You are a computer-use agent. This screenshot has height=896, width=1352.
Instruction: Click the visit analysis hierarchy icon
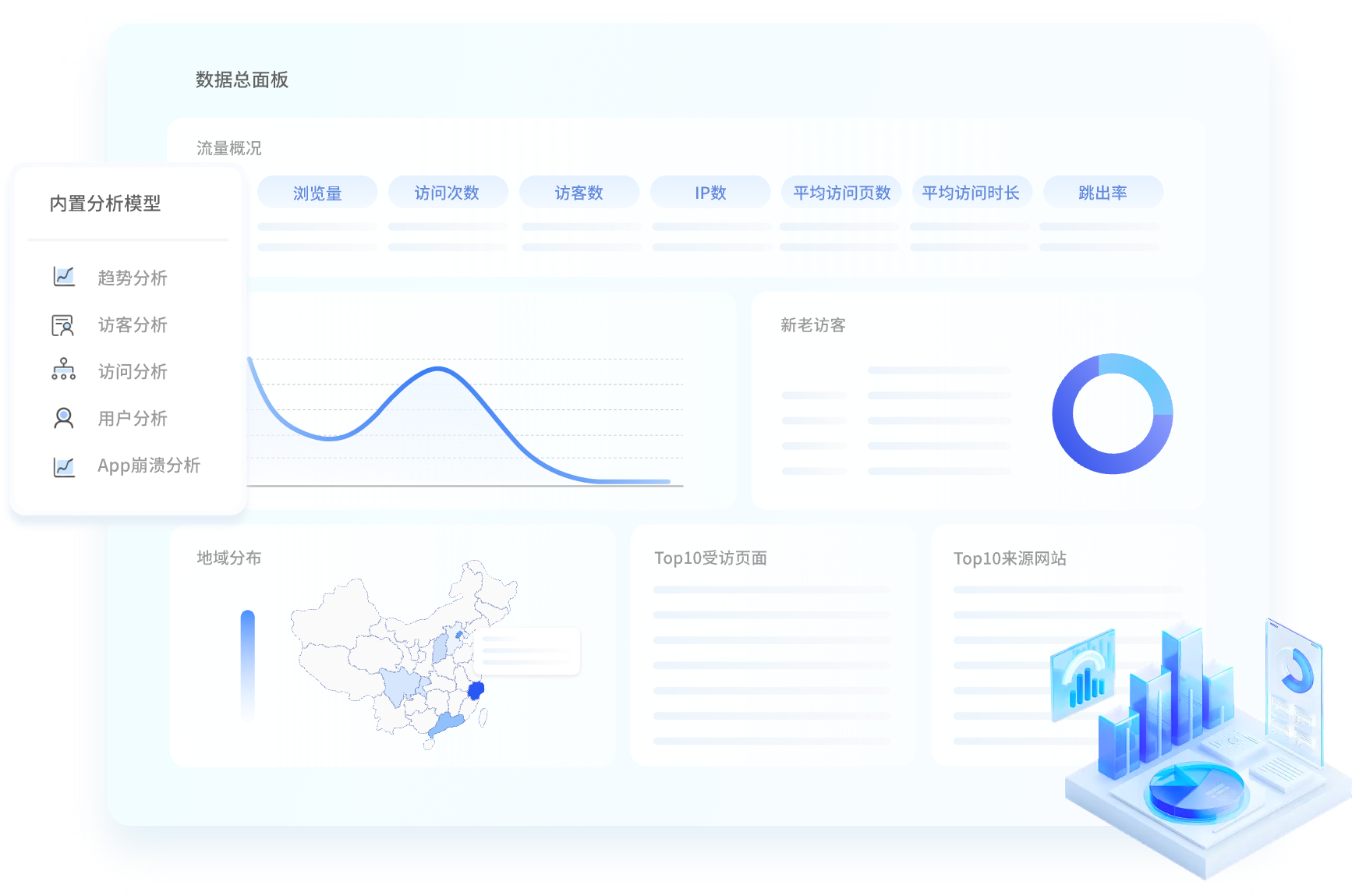coord(63,370)
